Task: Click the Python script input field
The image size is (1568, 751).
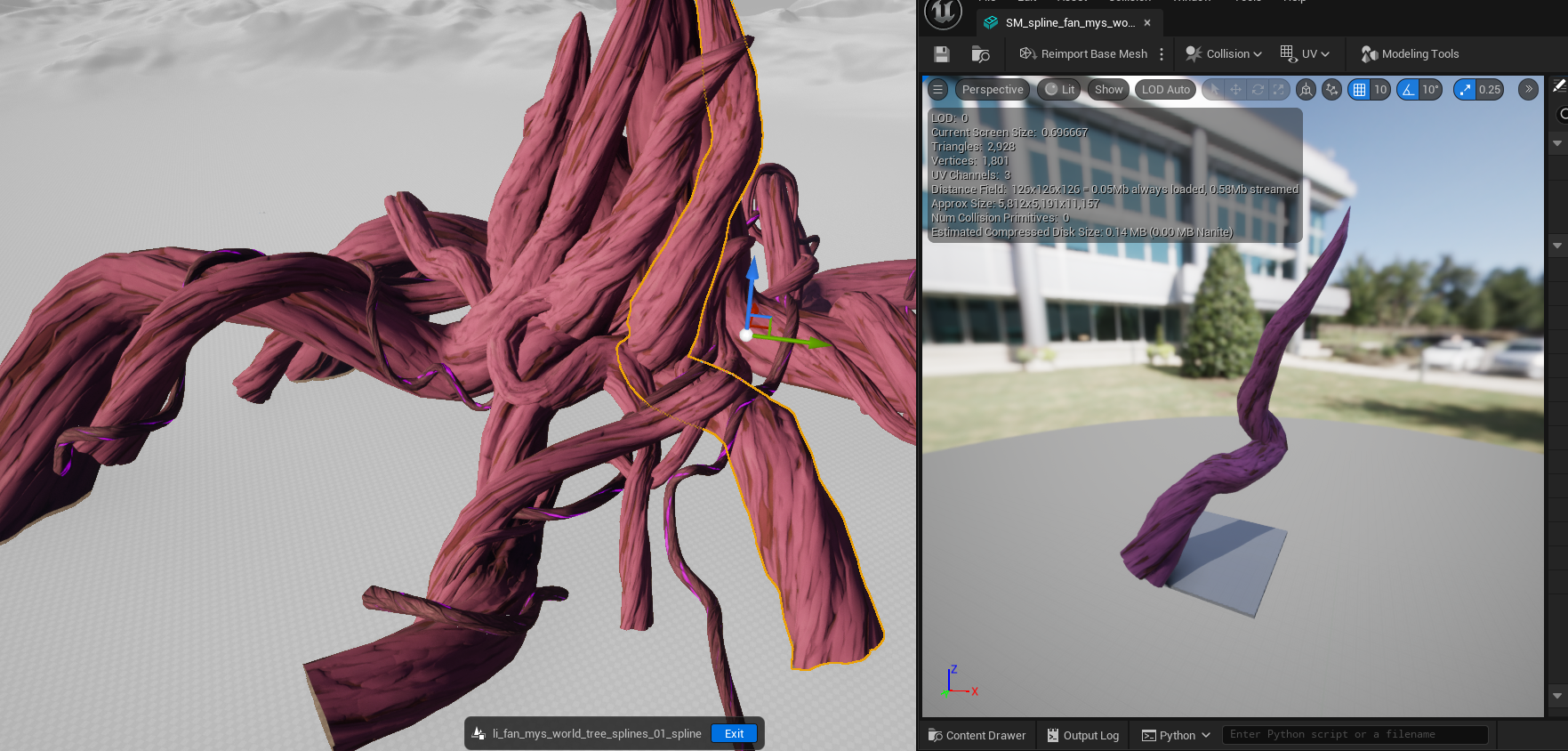Action: 1355,734
